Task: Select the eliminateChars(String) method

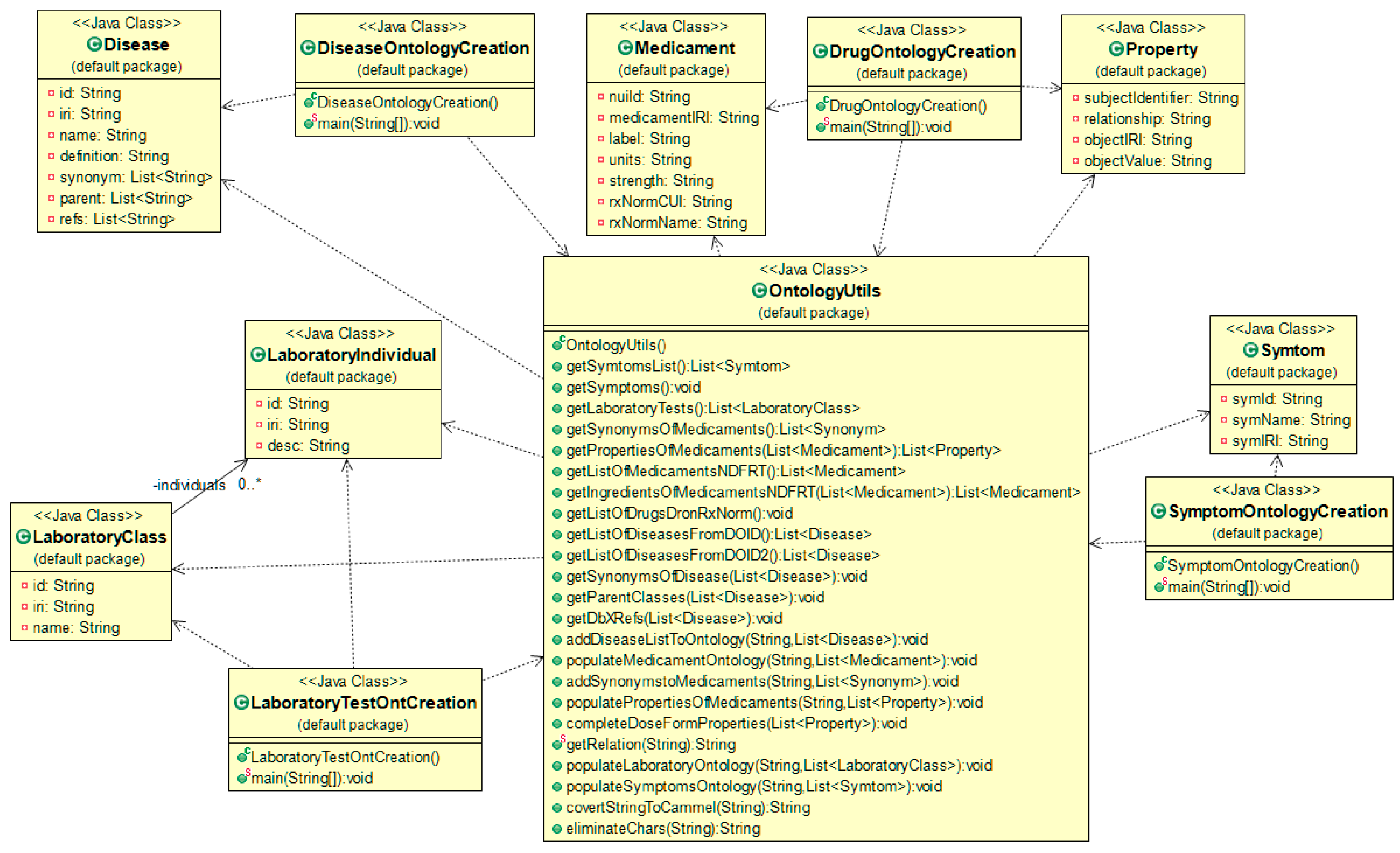Action: pos(662,828)
